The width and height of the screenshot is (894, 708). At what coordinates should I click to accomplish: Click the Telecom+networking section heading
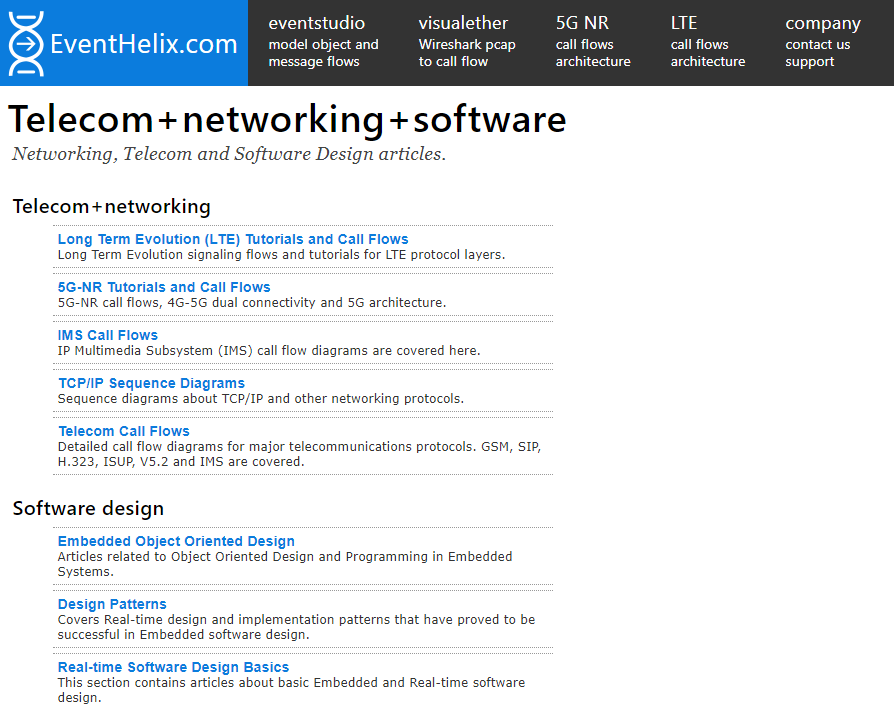point(112,206)
